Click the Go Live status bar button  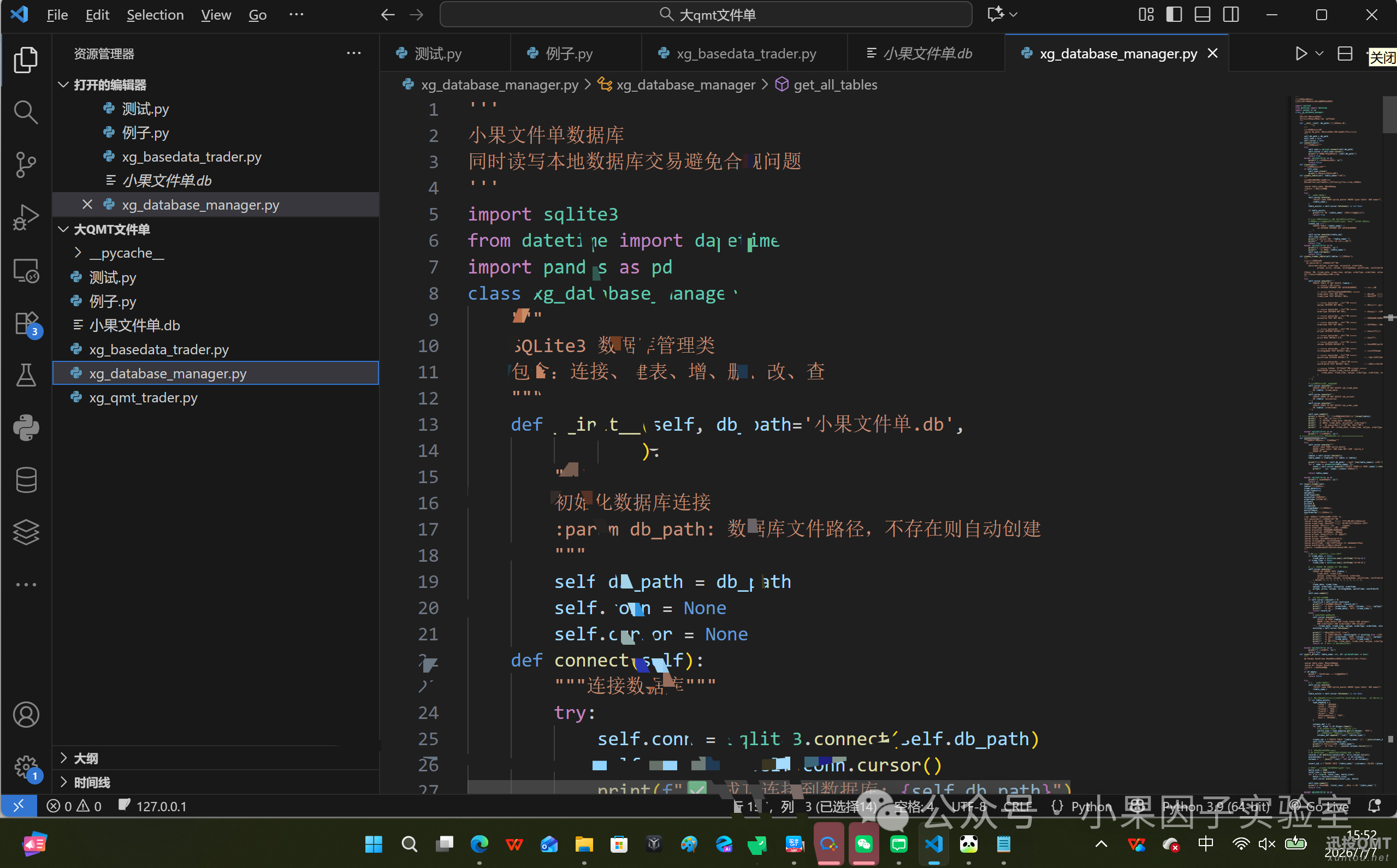1319,806
